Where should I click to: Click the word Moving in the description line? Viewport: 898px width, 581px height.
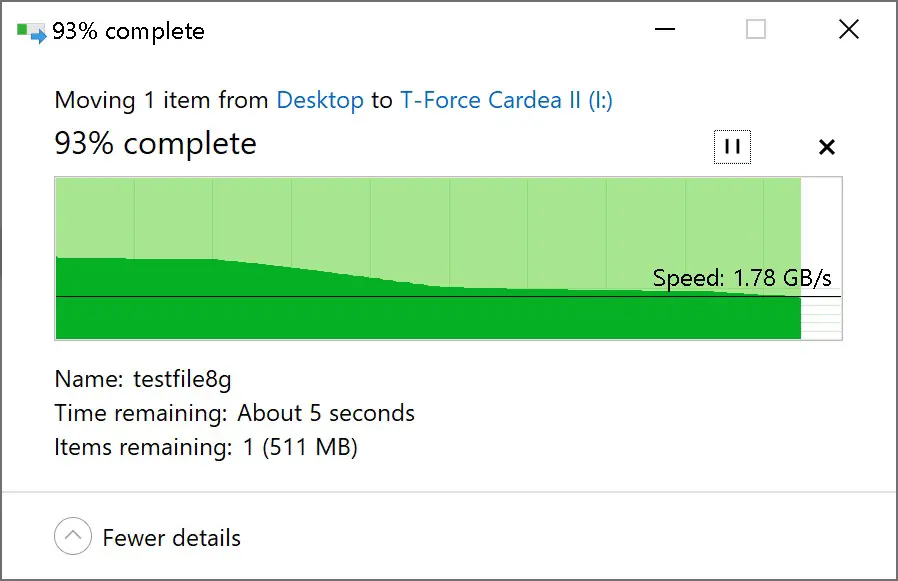95,101
